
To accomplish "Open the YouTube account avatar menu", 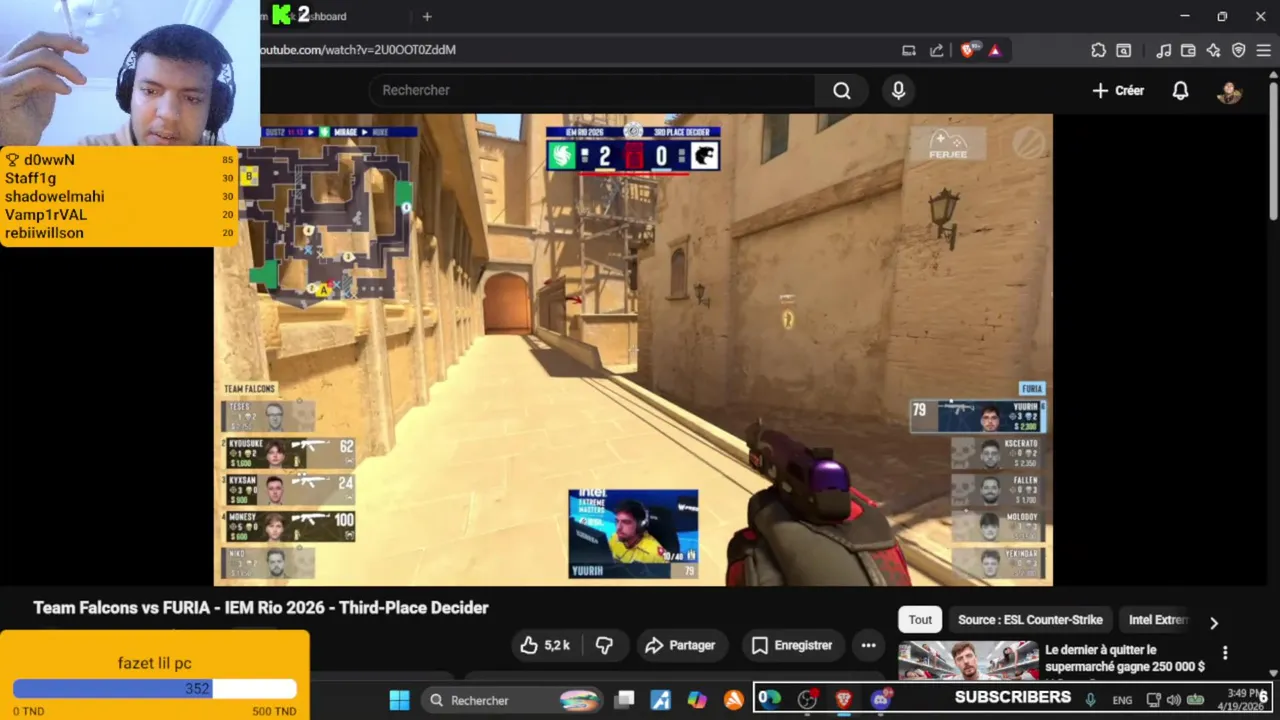I will (1229, 91).
